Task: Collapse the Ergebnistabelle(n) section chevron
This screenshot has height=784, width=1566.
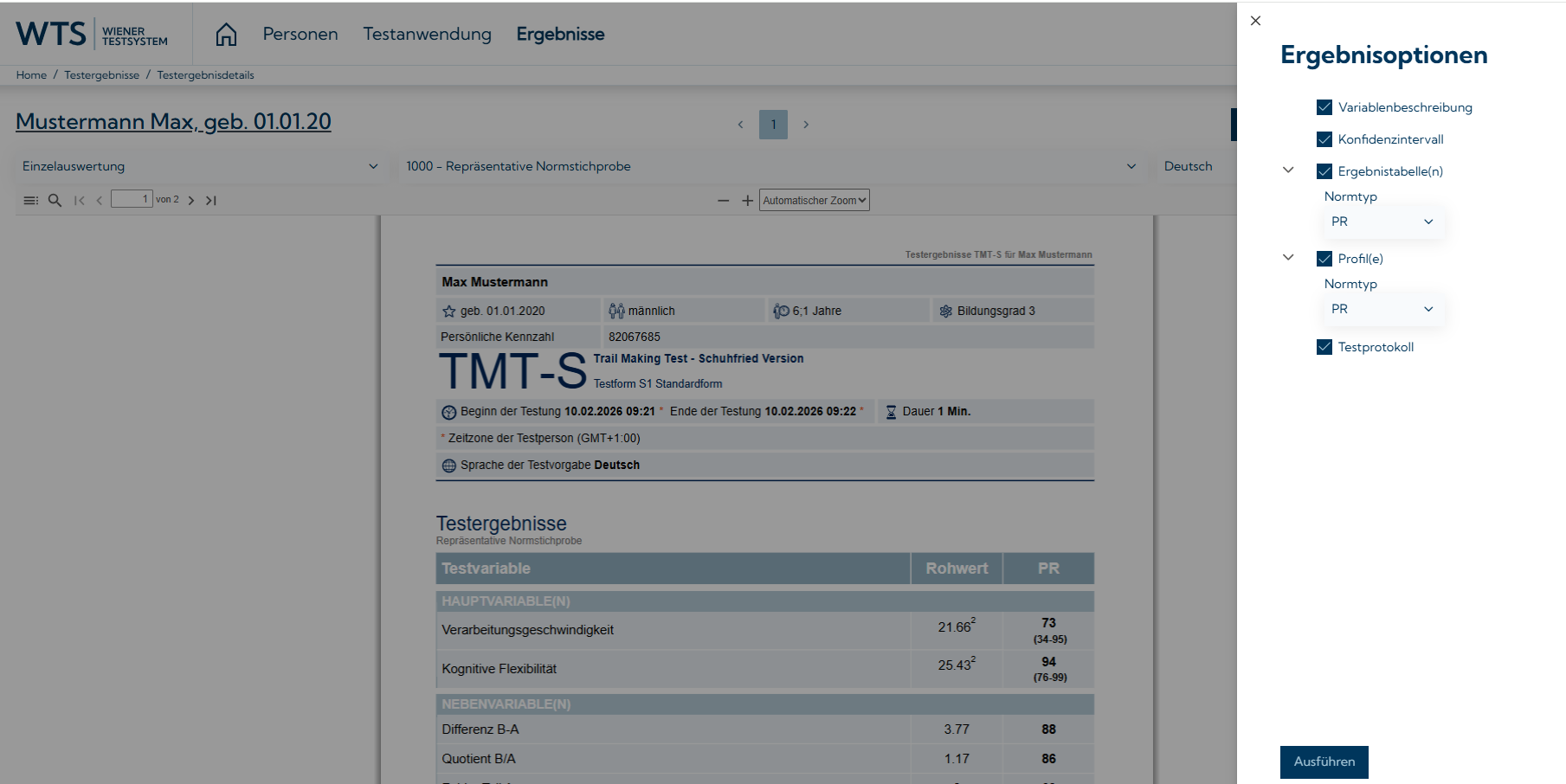Action: [1288, 170]
